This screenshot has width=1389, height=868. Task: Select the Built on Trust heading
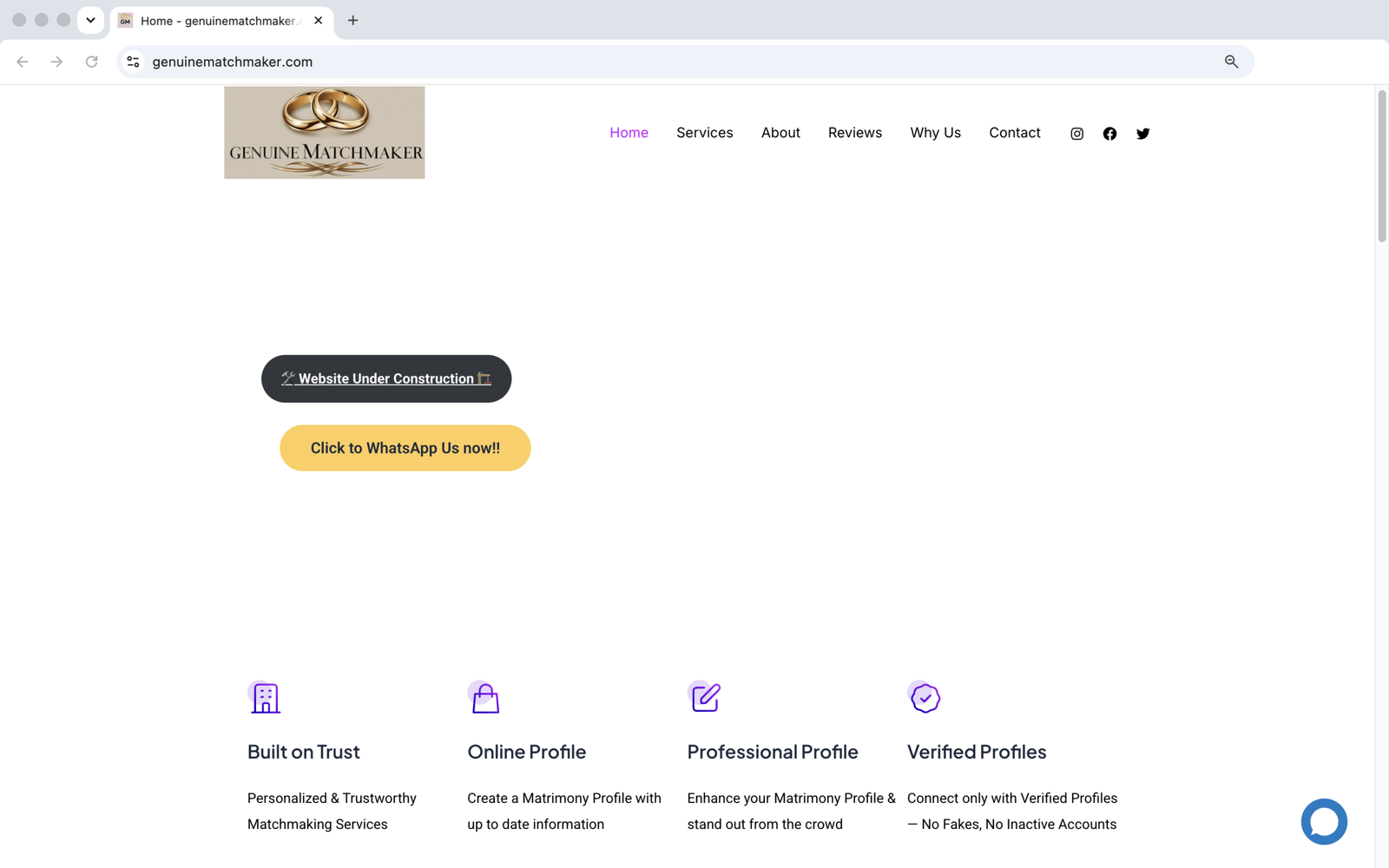[x=304, y=752]
